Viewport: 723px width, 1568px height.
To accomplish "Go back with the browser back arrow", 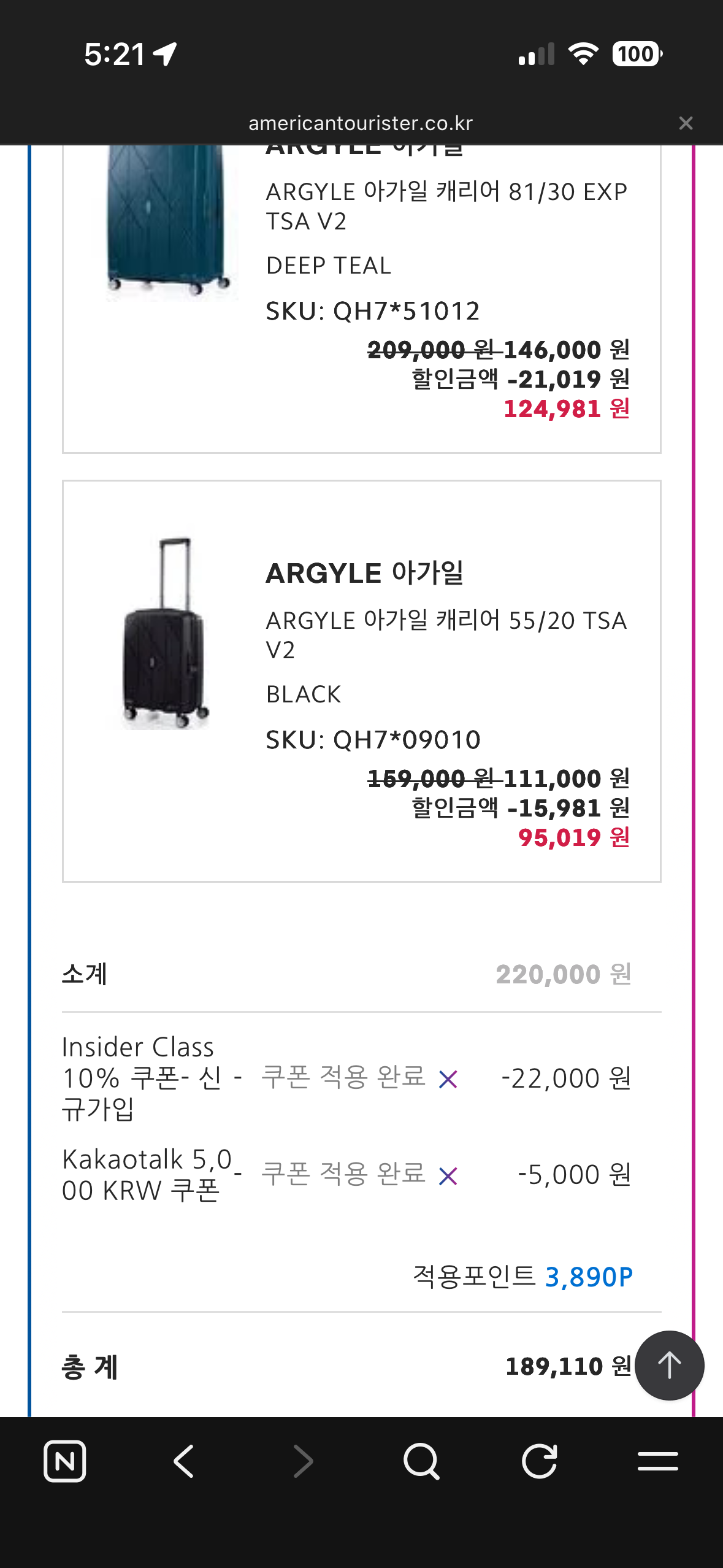I will pos(183,1461).
